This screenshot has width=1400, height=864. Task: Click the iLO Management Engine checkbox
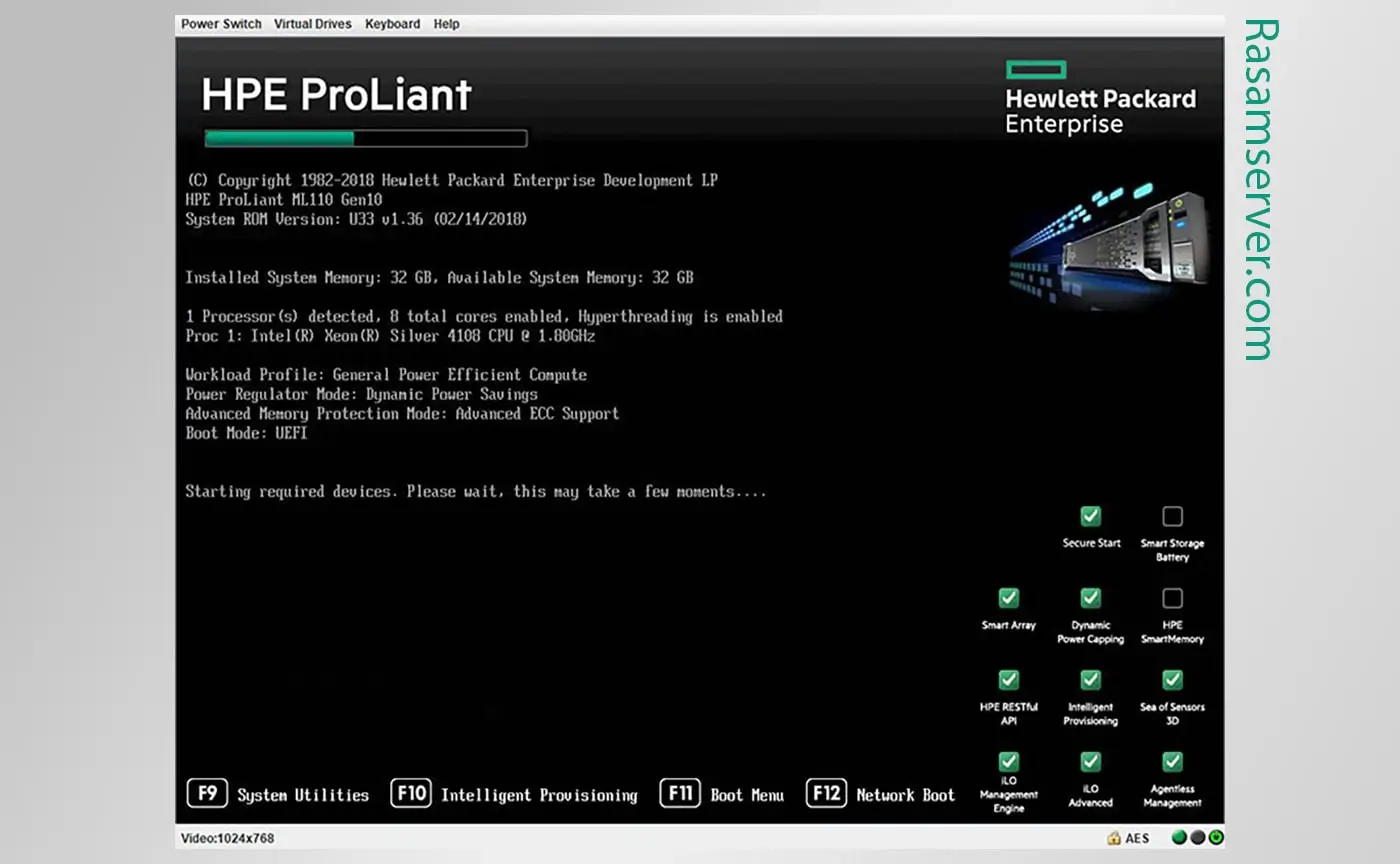[1008, 762]
